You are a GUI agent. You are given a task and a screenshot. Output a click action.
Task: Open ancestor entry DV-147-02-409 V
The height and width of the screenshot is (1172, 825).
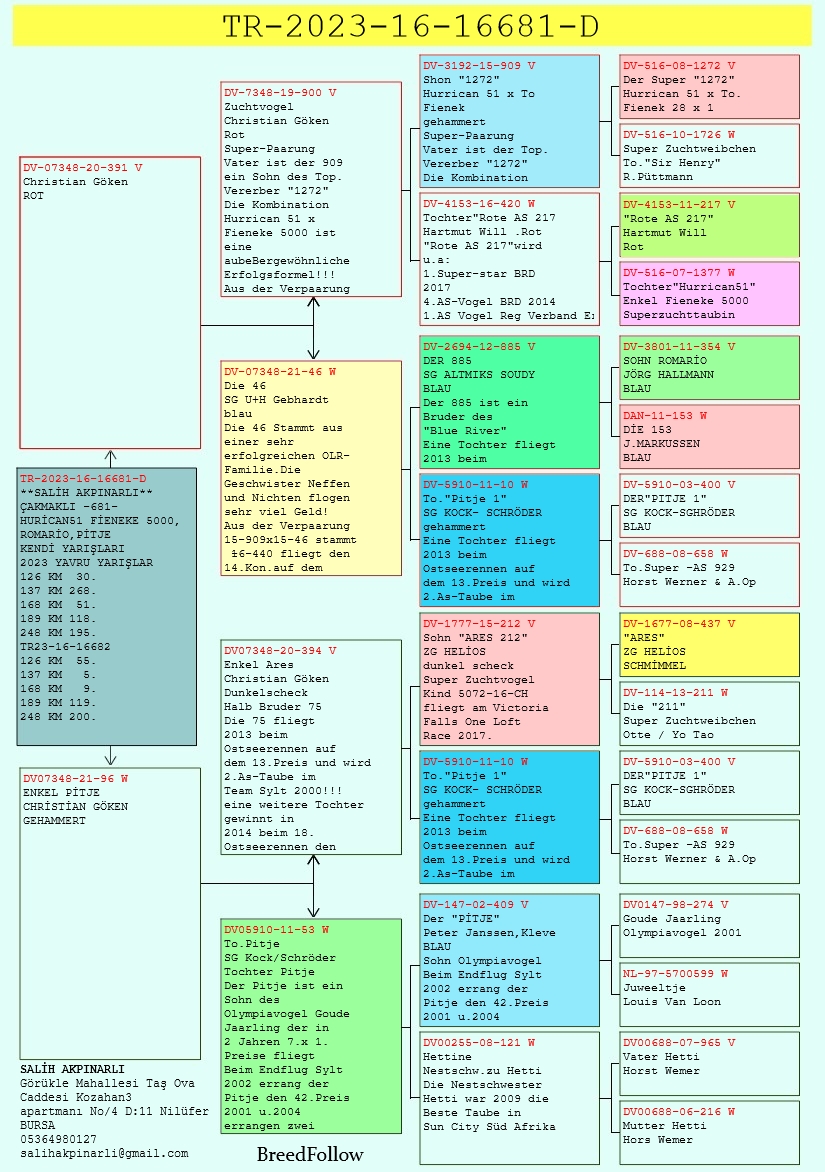coord(476,904)
